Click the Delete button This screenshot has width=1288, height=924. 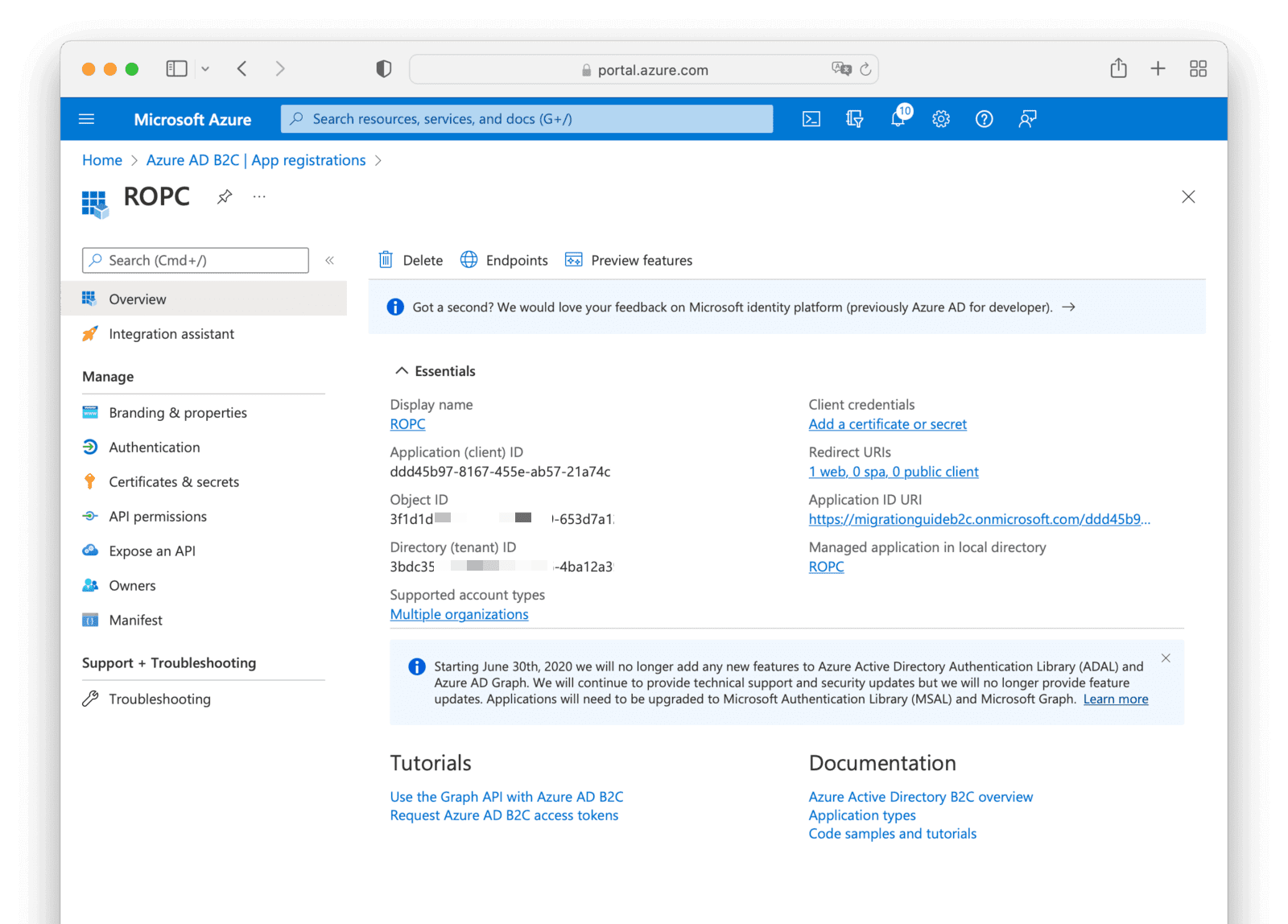pos(411,260)
